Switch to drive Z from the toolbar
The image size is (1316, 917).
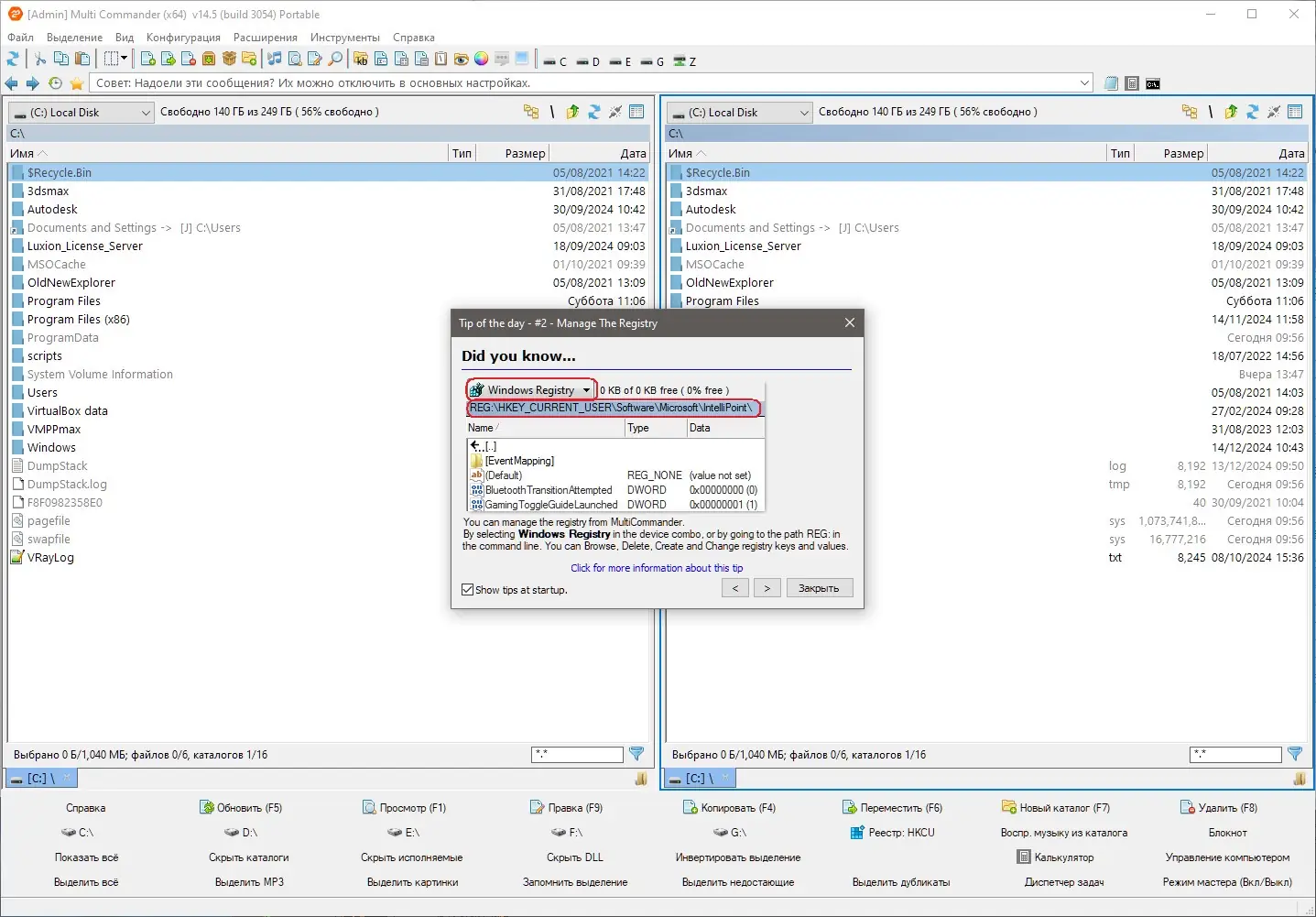click(685, 61)
